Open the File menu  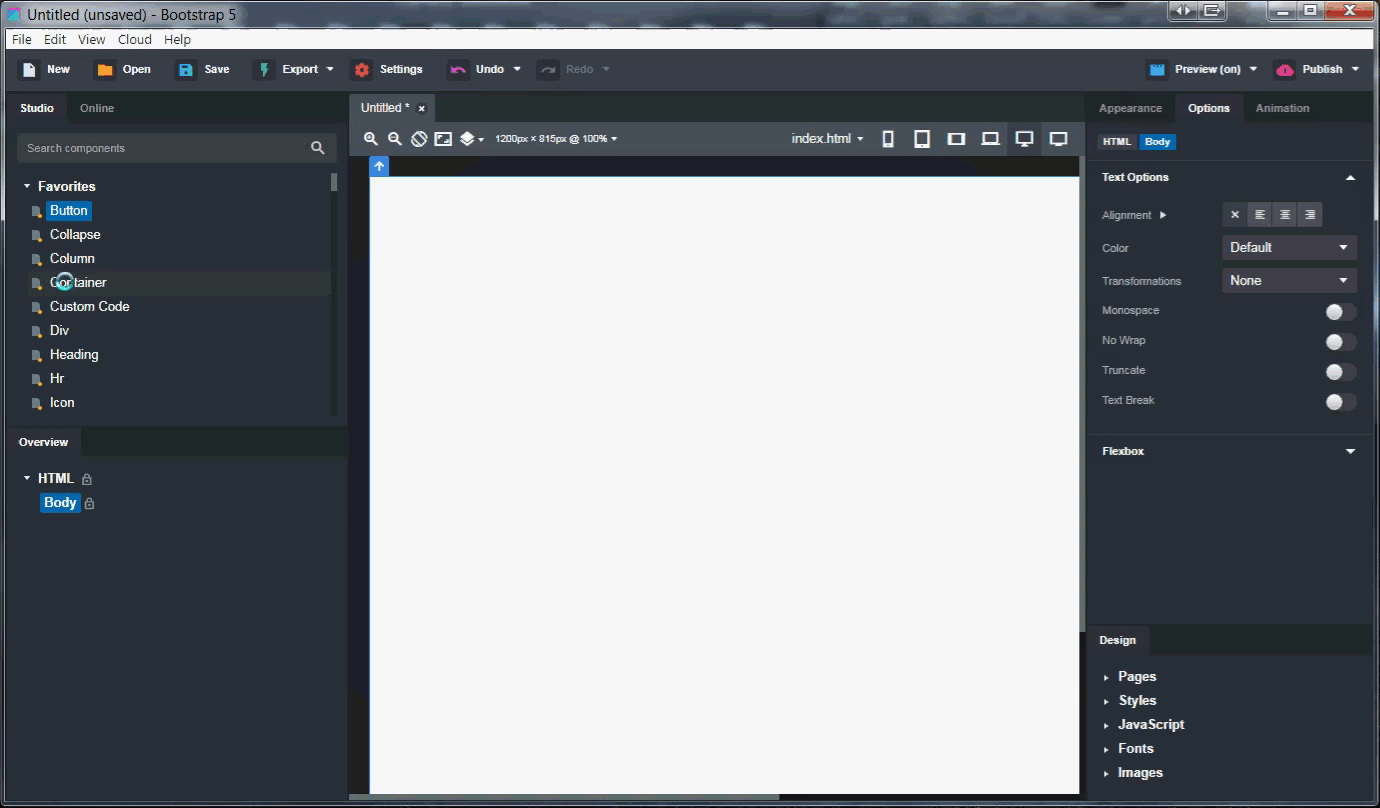[22, 40]
